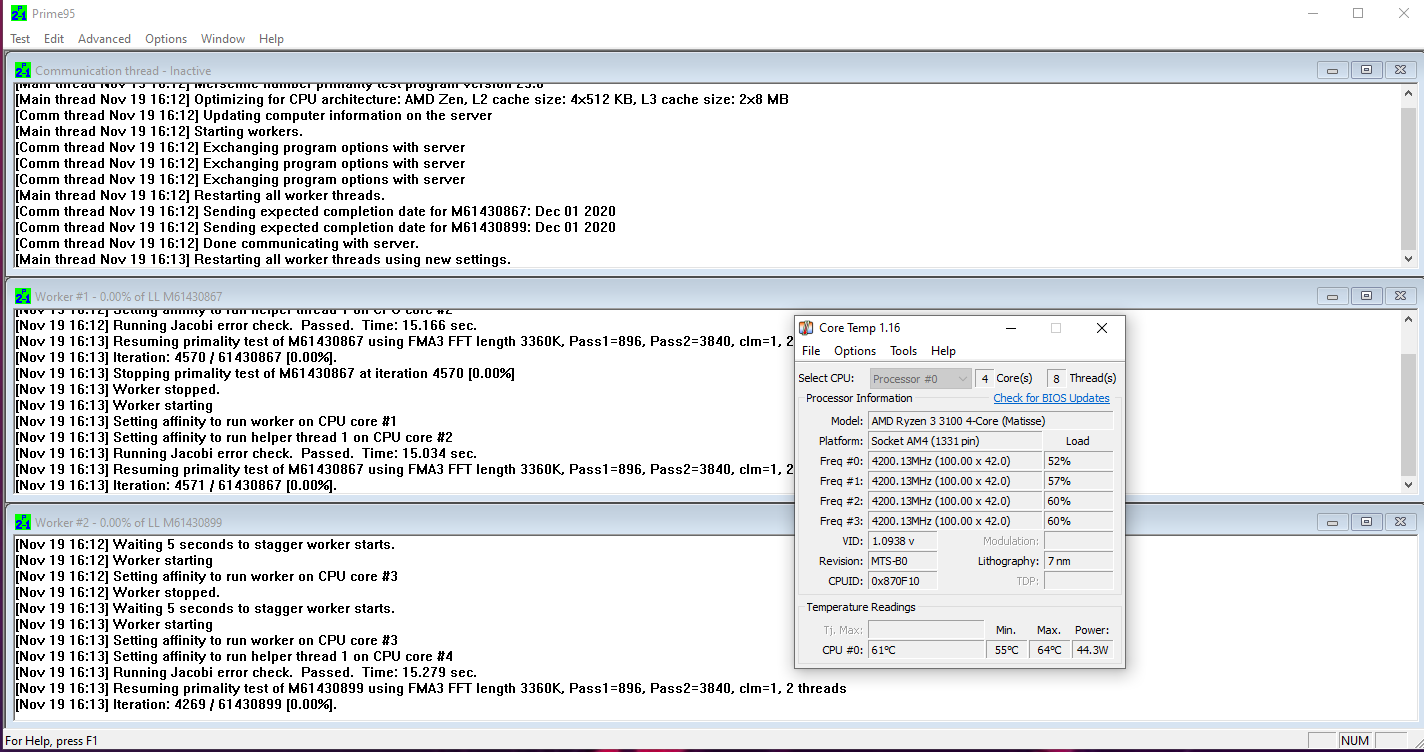Edit menu in the Prime95 menu bar
The width and height of the screenshot is (1424, 752).
tap(54, 39)
